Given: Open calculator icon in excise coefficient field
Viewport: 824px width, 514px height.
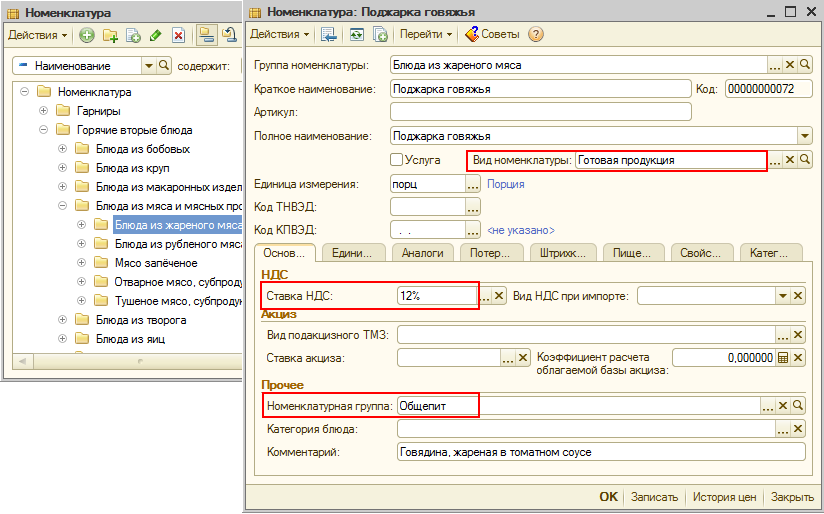Looking at the screenshot, I should coord(783,358).
